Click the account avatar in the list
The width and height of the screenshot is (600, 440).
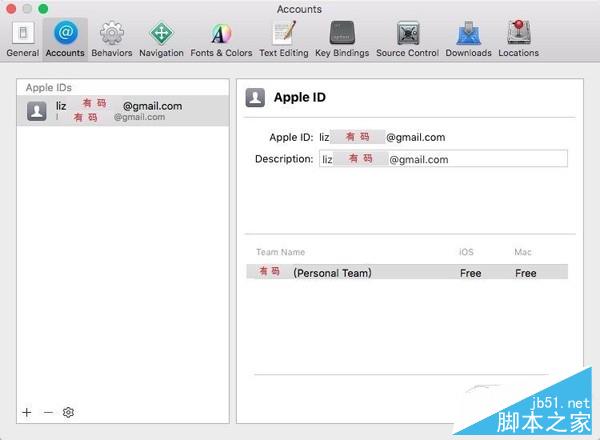point(37,111)
